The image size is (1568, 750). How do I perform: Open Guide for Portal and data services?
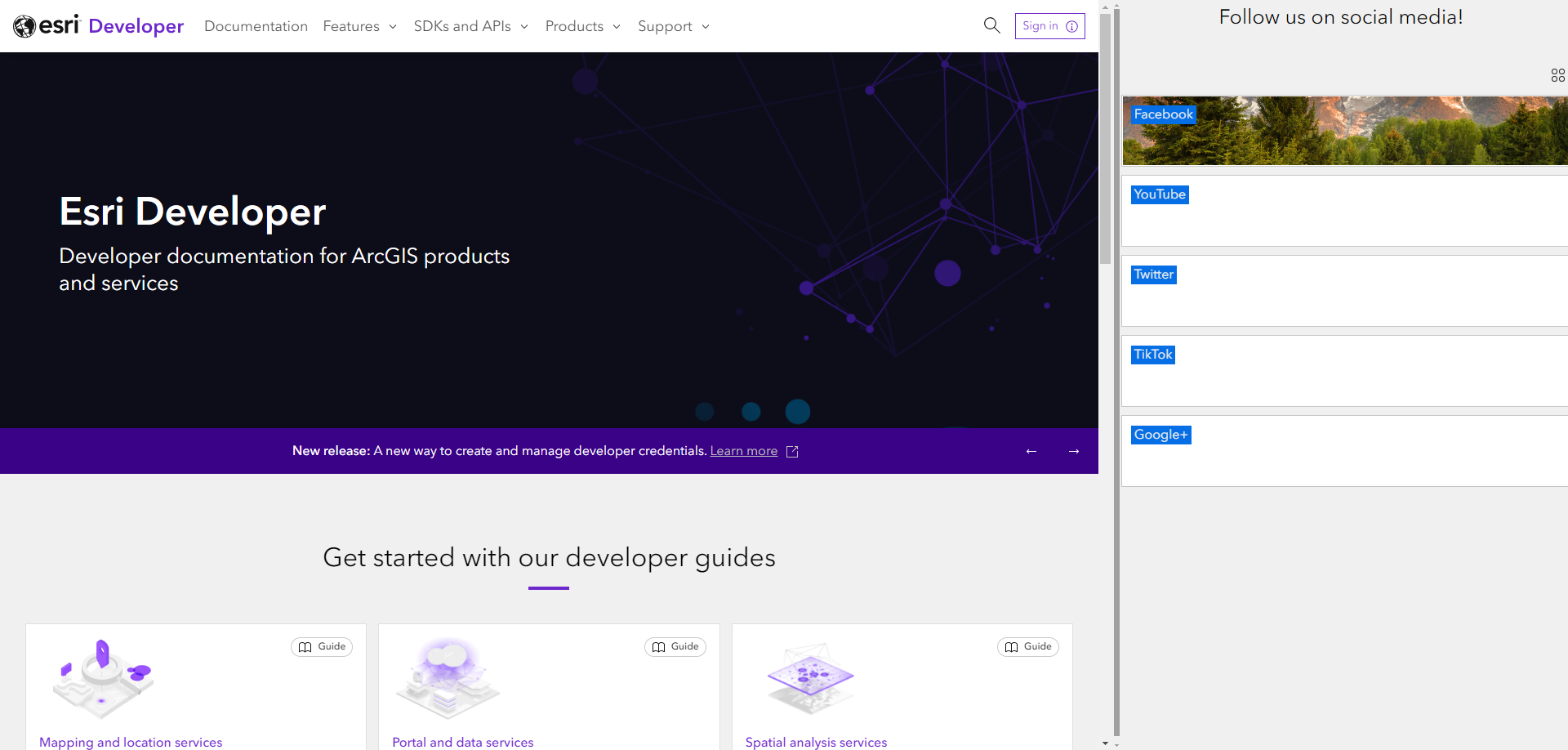tap(675, 646)
